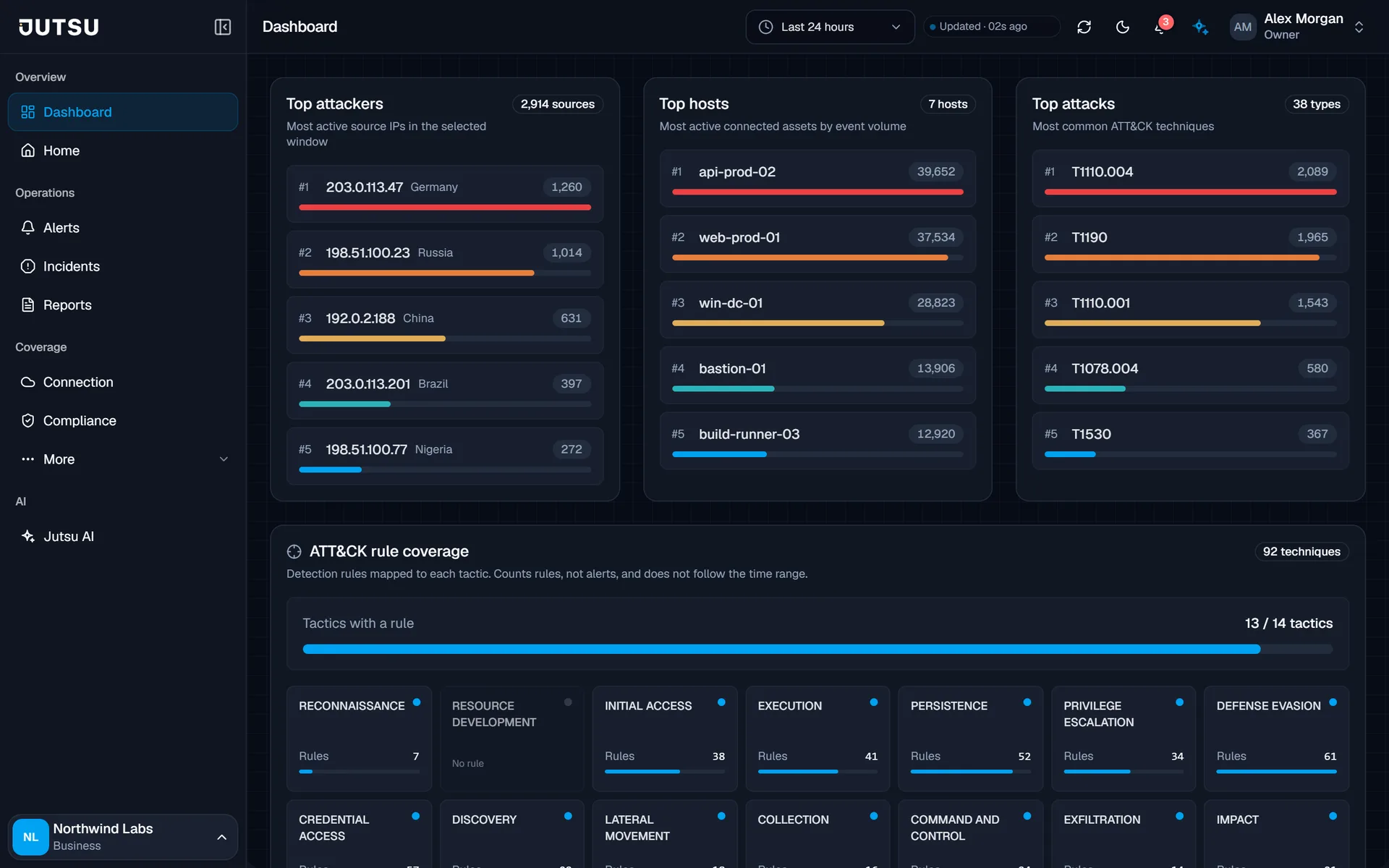The height and width of the screenshot is (868, 1389).
Task: Expand the More menu chevron
Action: (224, 459)
